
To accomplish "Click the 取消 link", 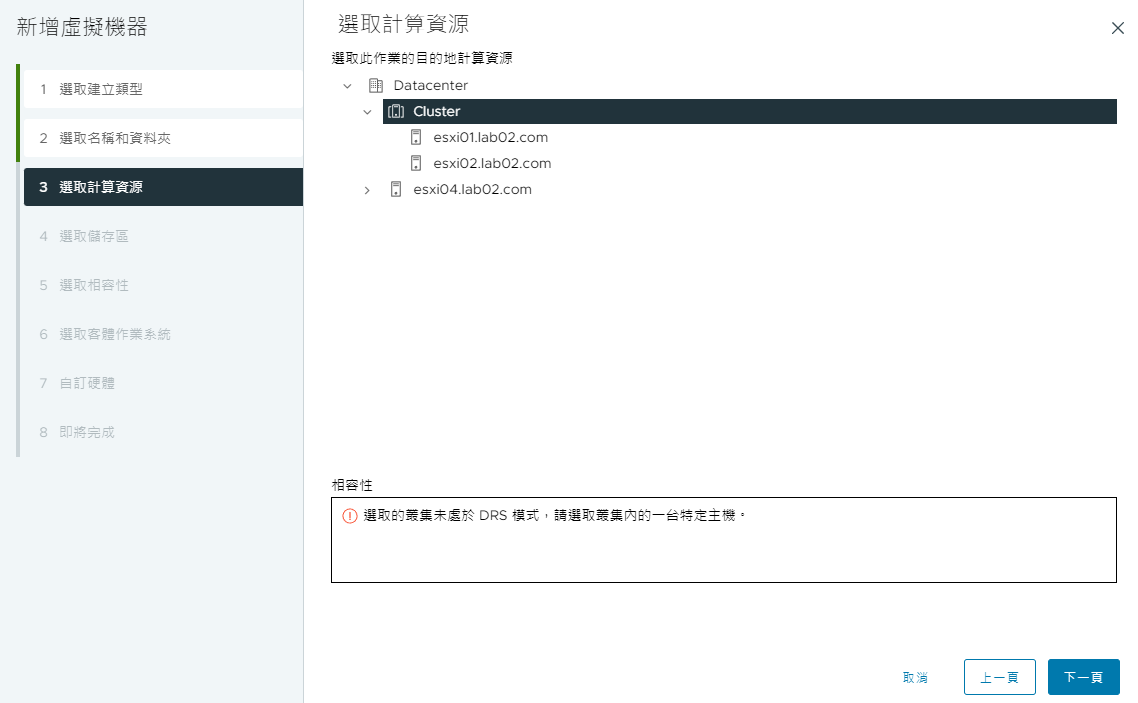I will [x=915, y=677].
